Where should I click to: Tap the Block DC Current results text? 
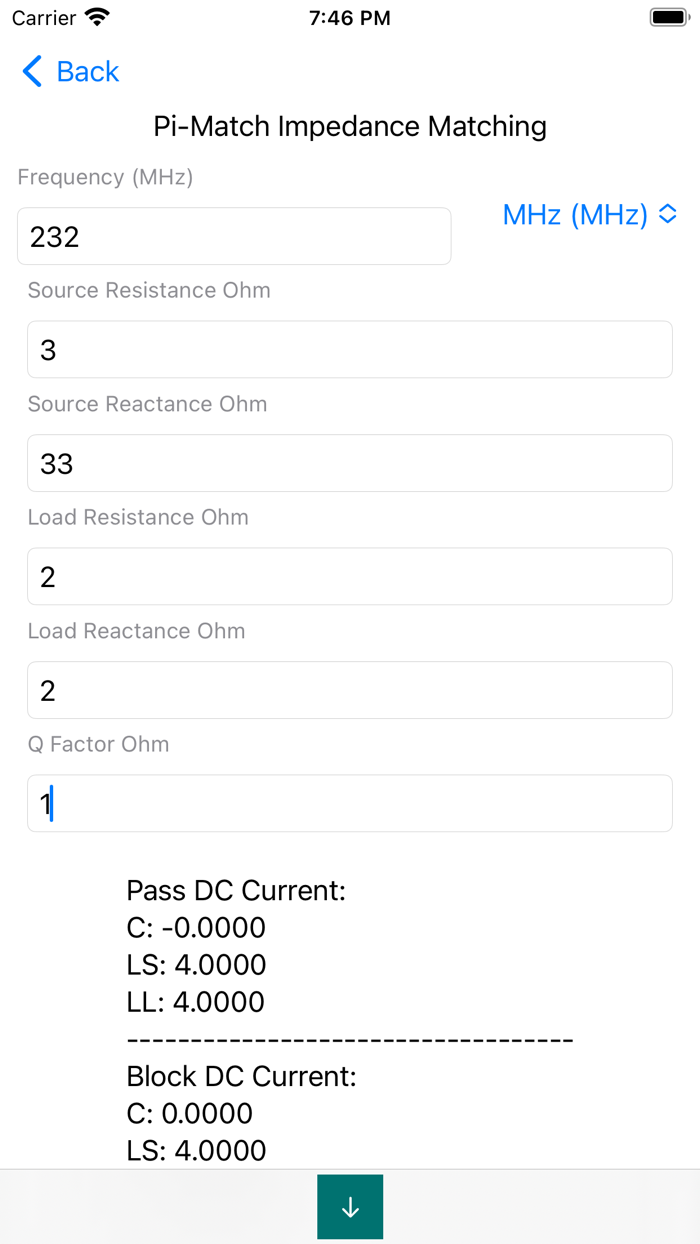(242, 1076)
